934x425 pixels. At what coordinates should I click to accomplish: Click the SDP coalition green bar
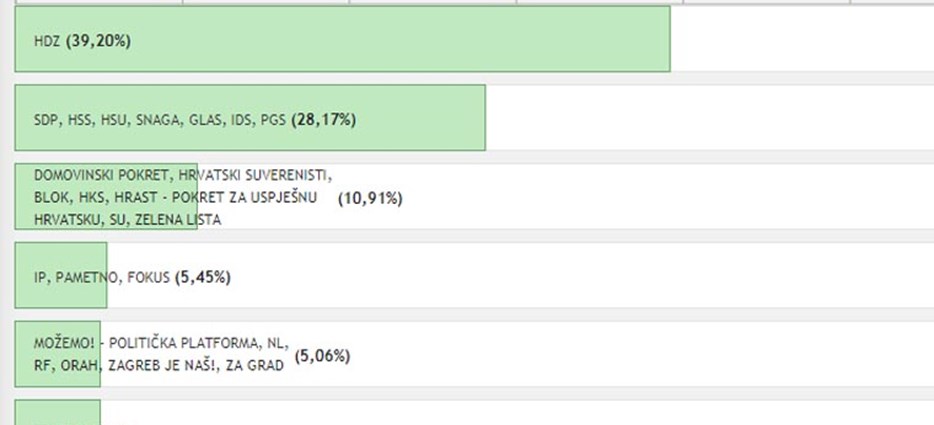pos(250,117)
